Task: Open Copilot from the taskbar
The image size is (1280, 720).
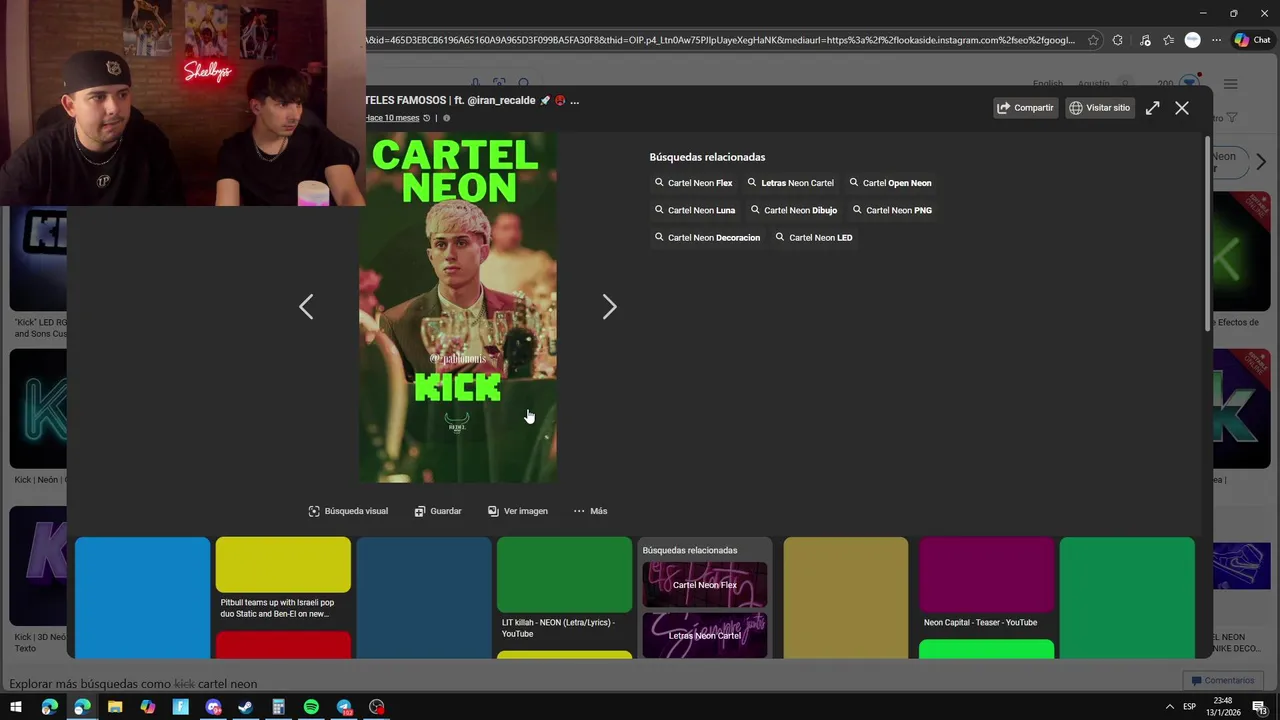Action: [148, 707]
